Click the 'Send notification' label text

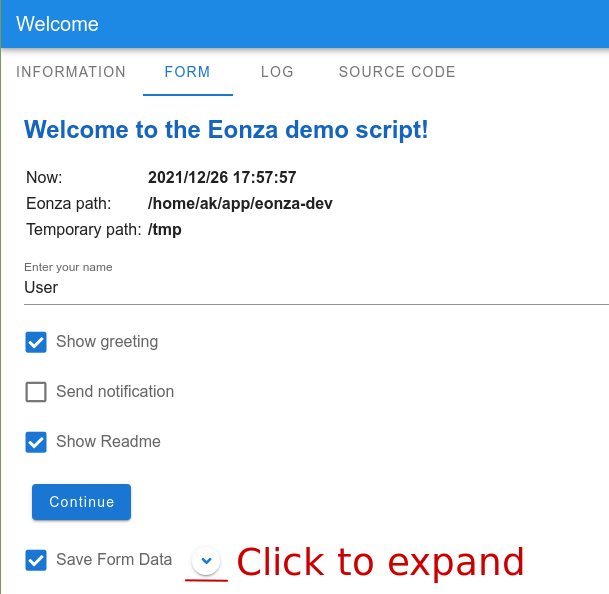click(x=115, y=391)
